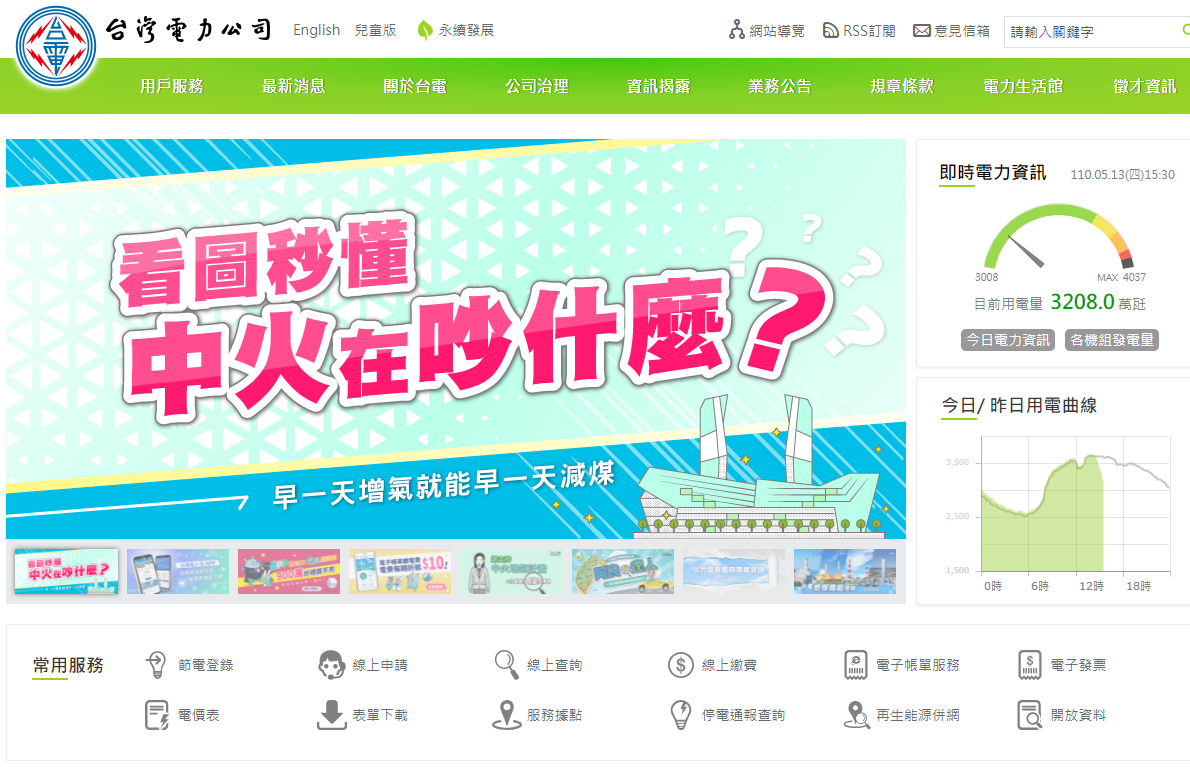Click 服務據點 map pin icon
This screenshot has height=767, width=1190.
(506, 715)
